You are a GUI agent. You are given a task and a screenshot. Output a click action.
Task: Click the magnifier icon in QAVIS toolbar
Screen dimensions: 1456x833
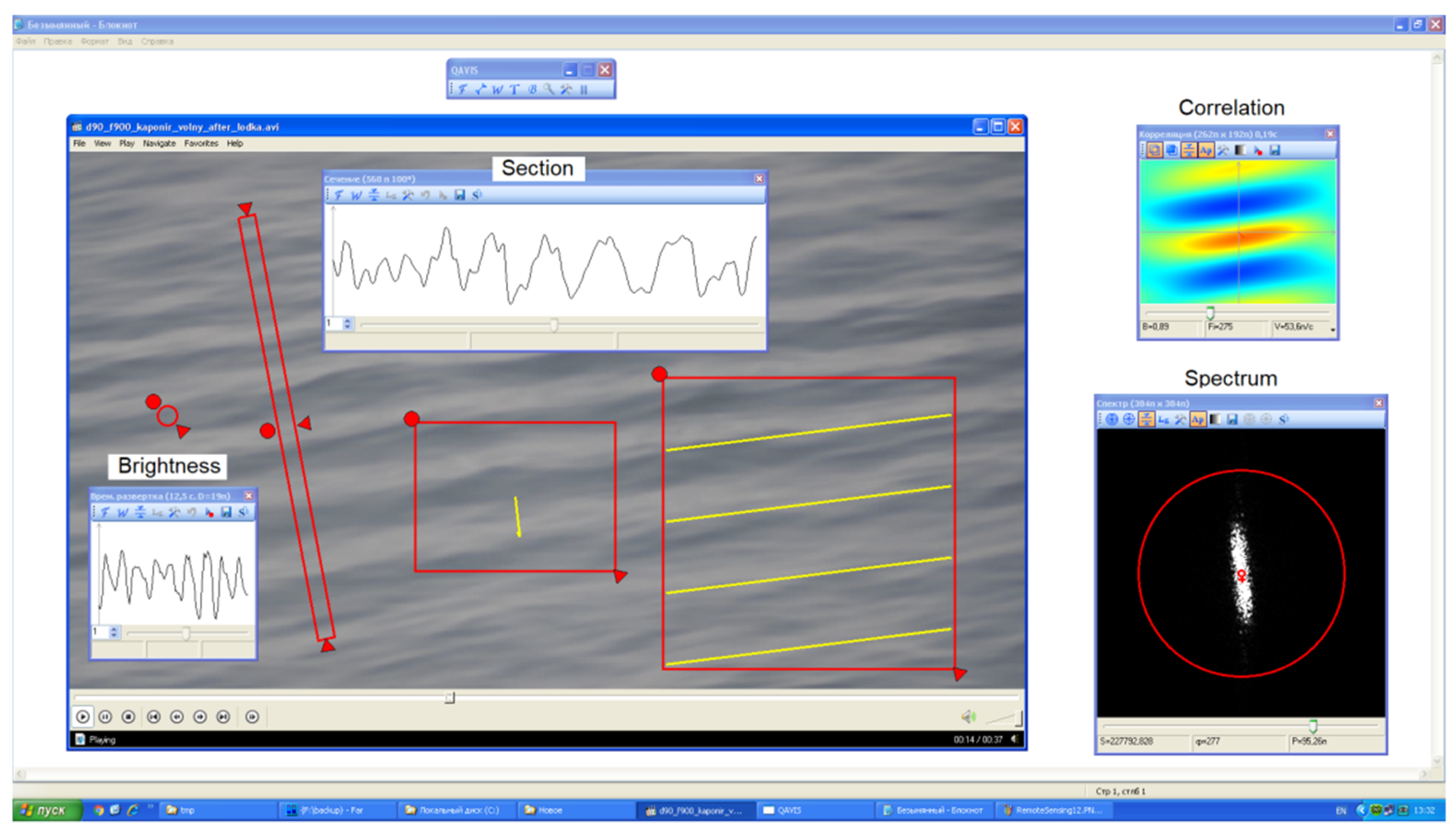point(549,89)
